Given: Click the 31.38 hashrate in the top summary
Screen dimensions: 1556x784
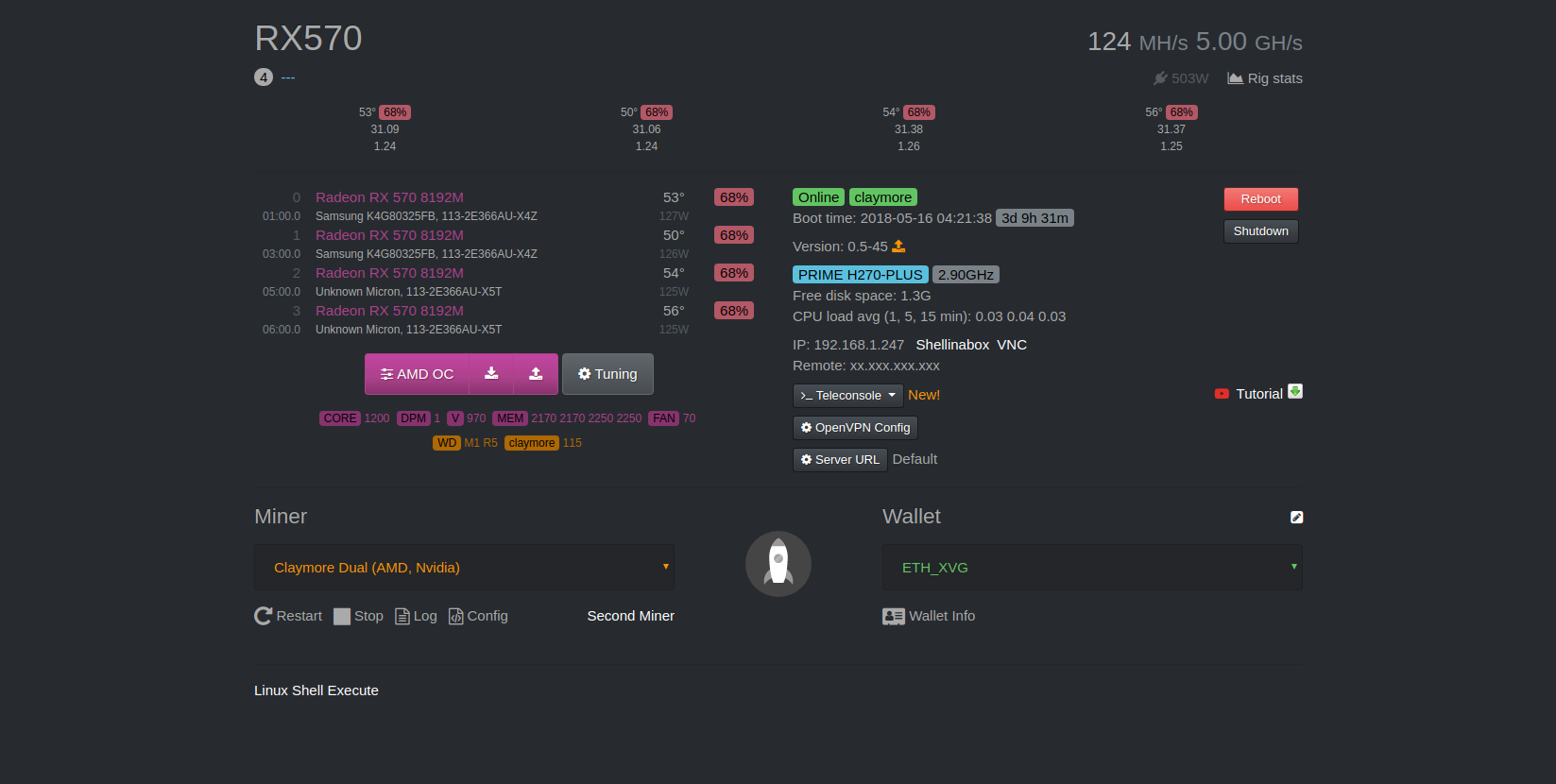Looking at the screenshot, I should tap(909, 129).
